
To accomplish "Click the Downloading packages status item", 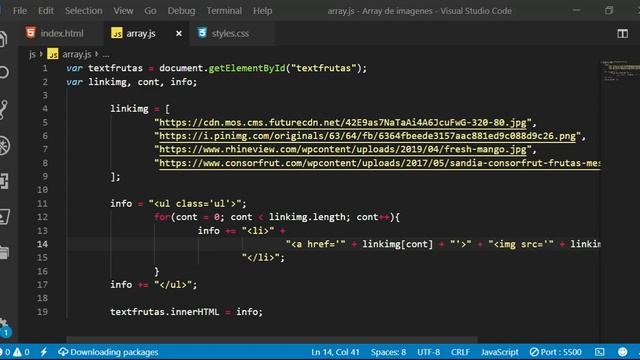I will tap(108, 352).
